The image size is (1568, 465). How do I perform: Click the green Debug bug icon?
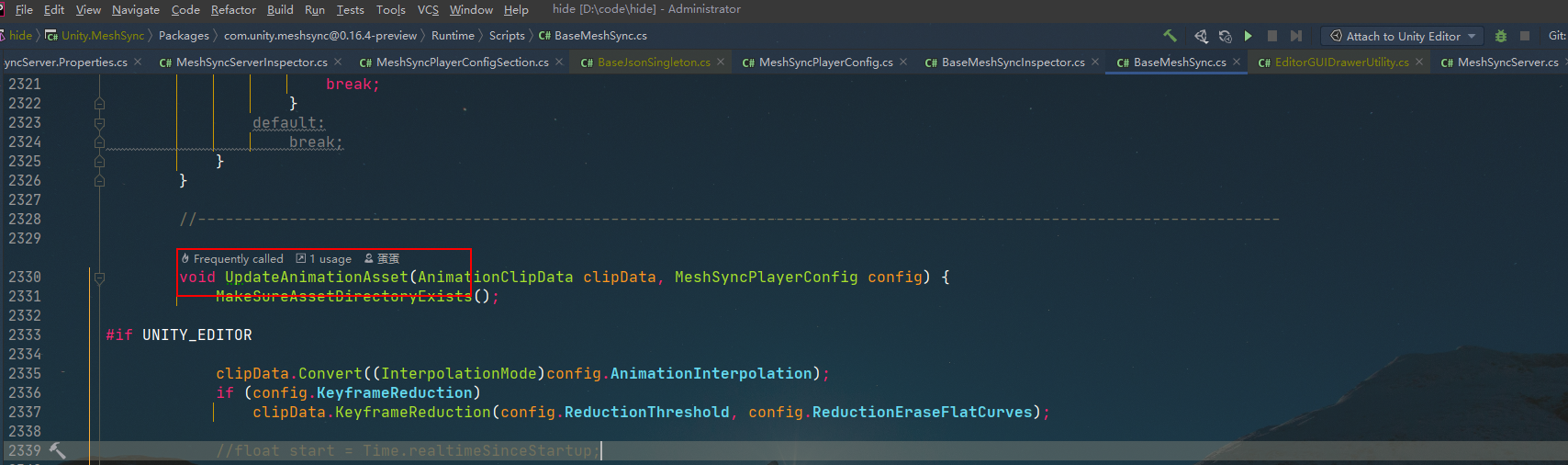(x=1501, y=36)
